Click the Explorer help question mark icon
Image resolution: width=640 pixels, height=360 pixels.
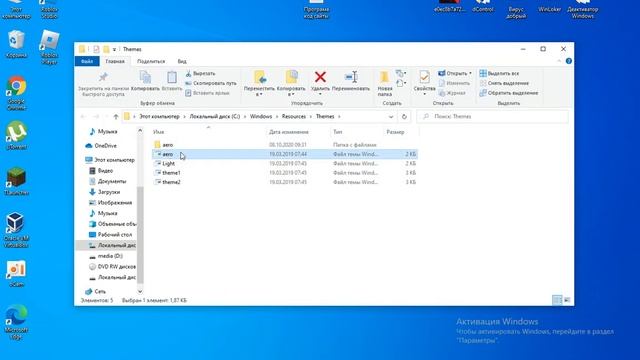569,61
